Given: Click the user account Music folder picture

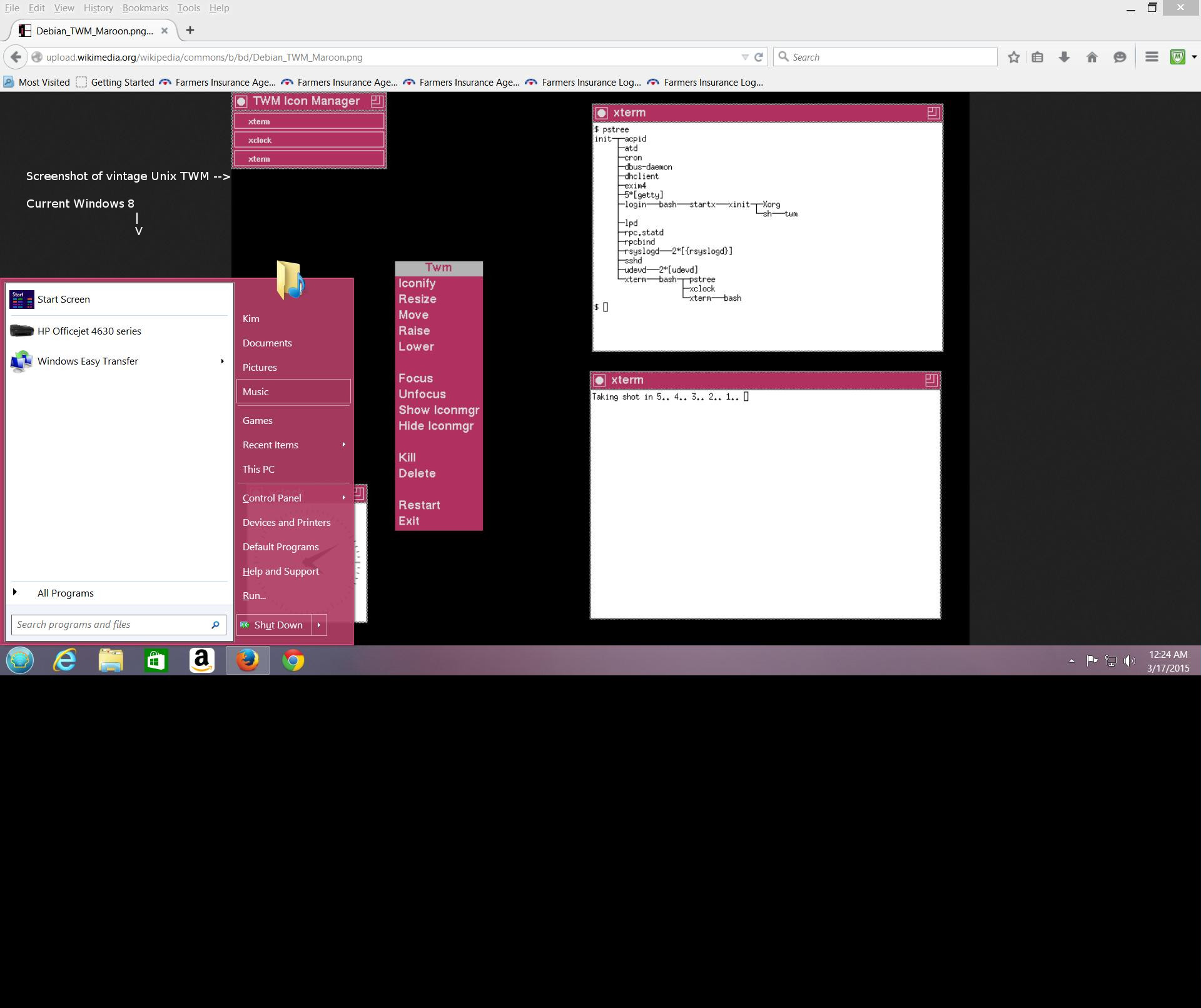Looking at the screenshot, I should click(x=291, y=280).
